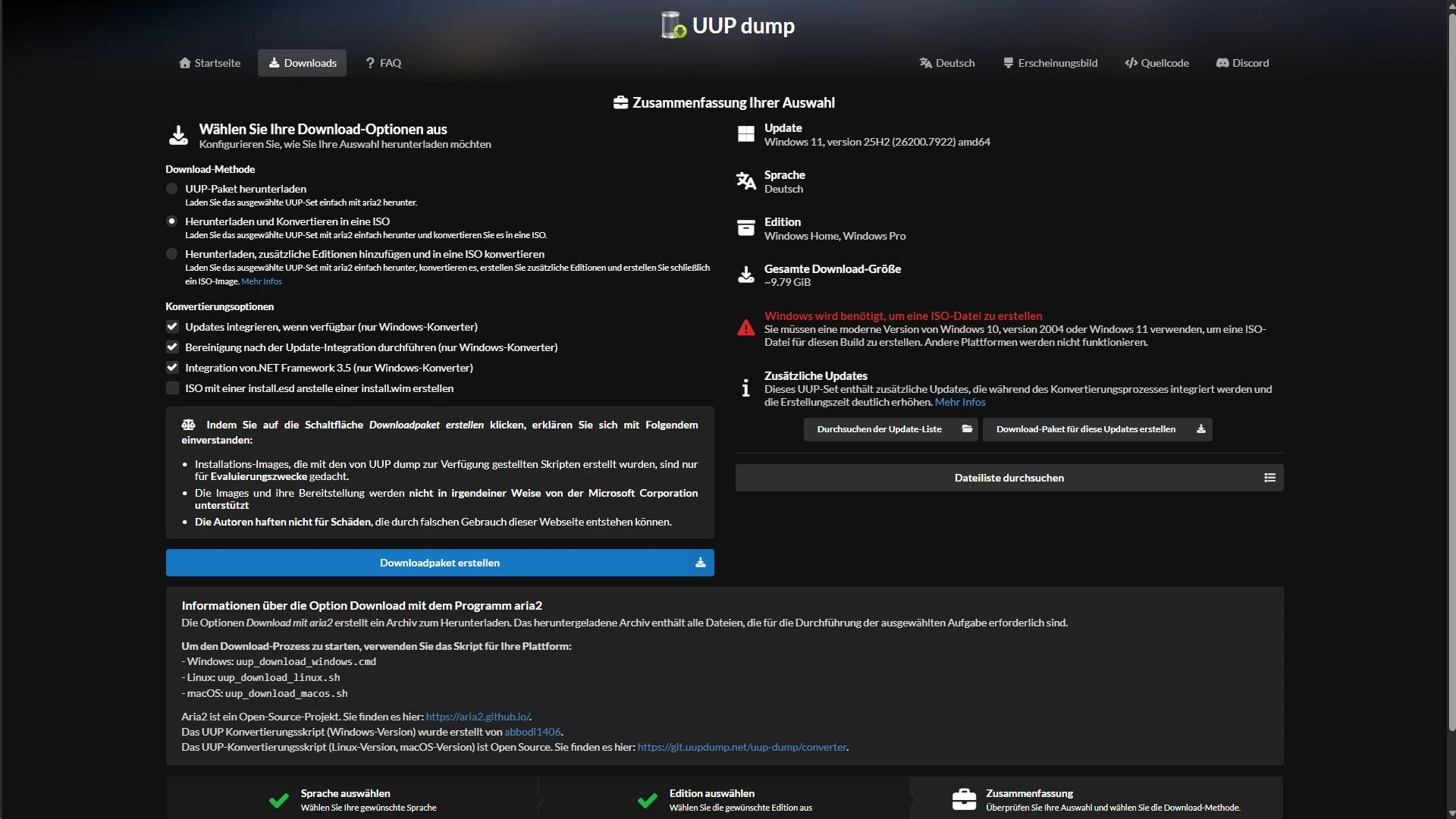The height and width of the screenshot is (819, 1456).
Task: Open the FAQ nav item
Action: pos(384,63)
